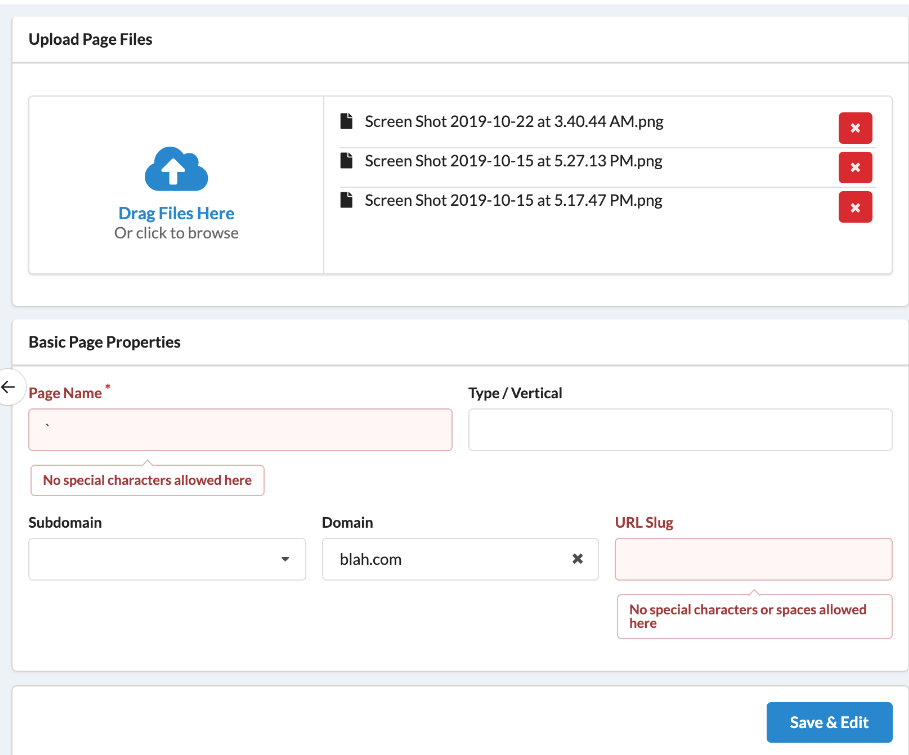Click the Domain label
909x755 pixels.
click(347, 522)
